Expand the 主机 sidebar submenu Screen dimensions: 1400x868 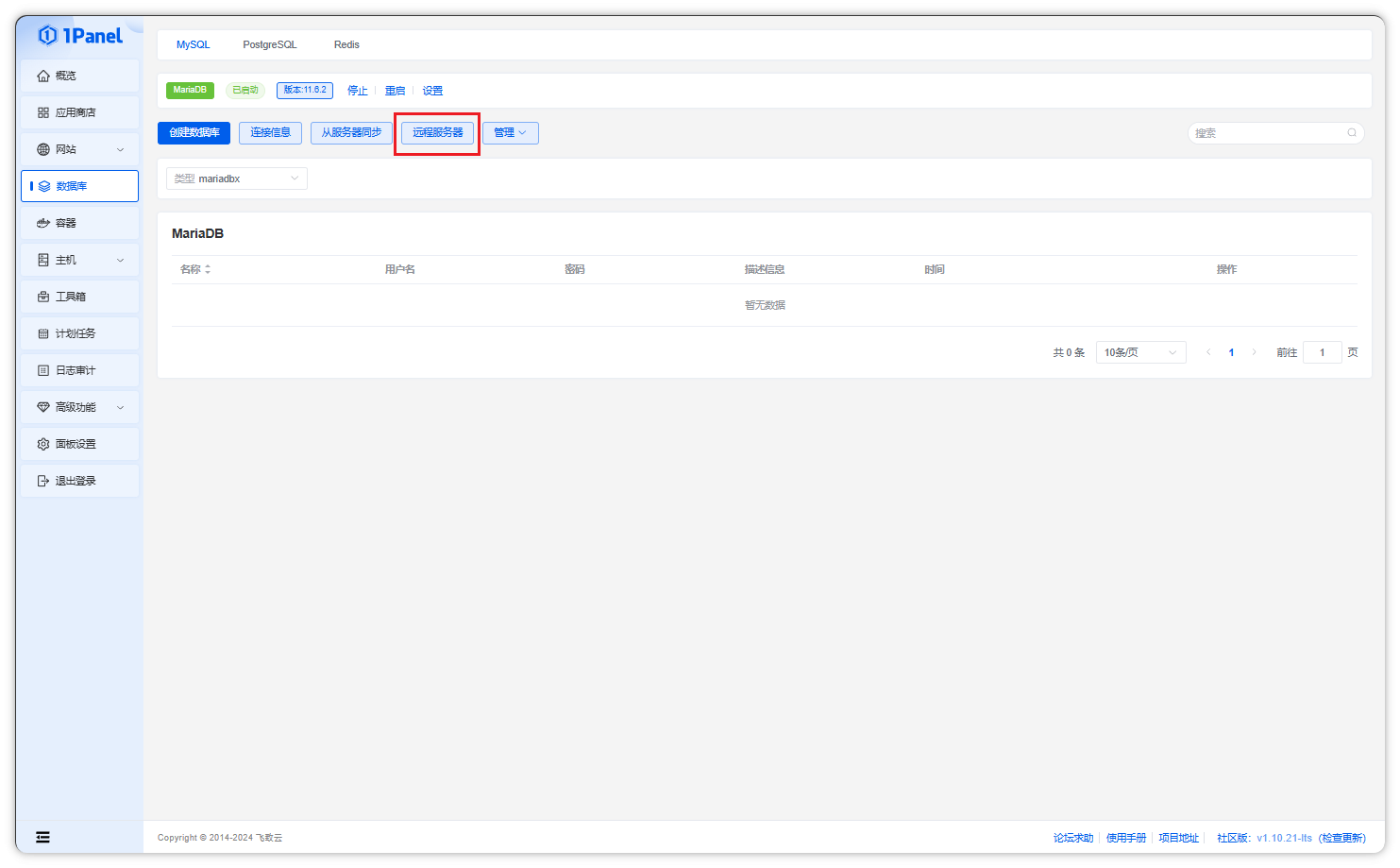pos(120,260)
